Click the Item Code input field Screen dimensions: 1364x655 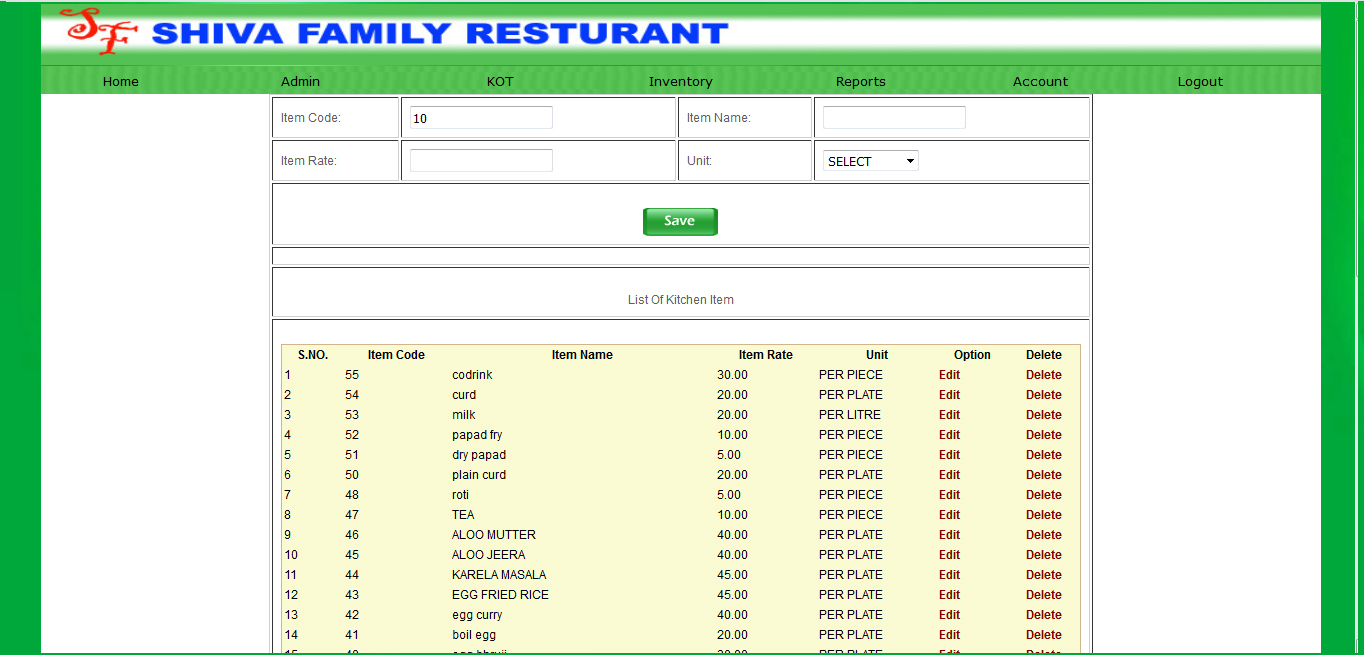481,118
